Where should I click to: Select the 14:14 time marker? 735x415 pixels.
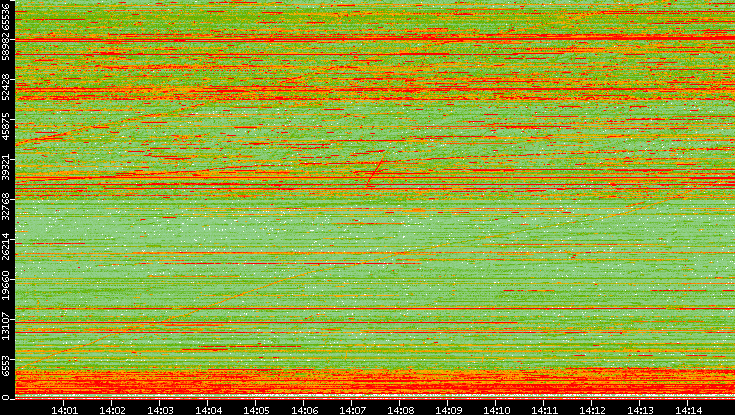688,409
